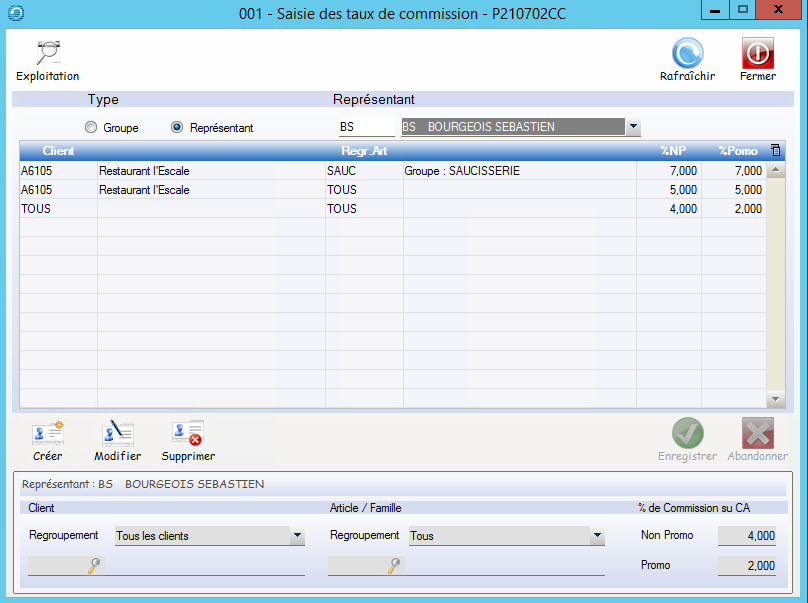
Task: Click the table scrollbar down arrow
Action: point(775,399)
